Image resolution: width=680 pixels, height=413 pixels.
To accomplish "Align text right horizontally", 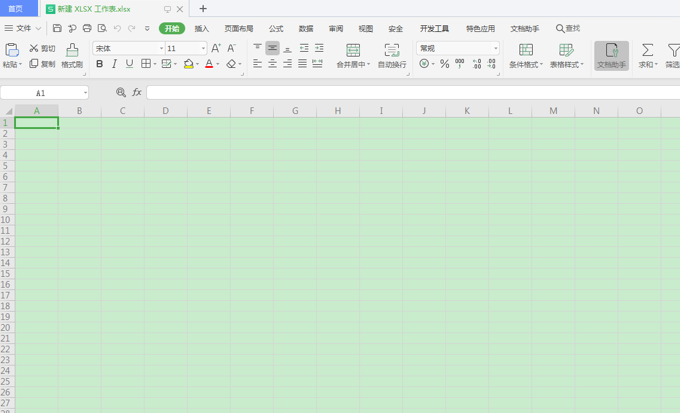I will coord(287,64).
